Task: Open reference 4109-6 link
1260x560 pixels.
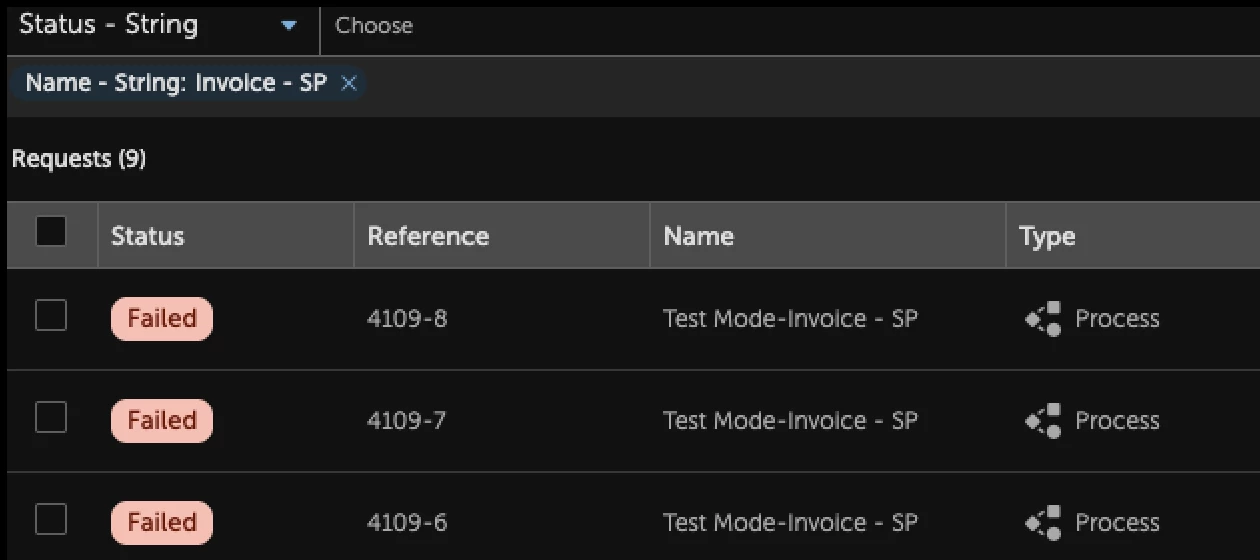Action: [x=407, y=523]
